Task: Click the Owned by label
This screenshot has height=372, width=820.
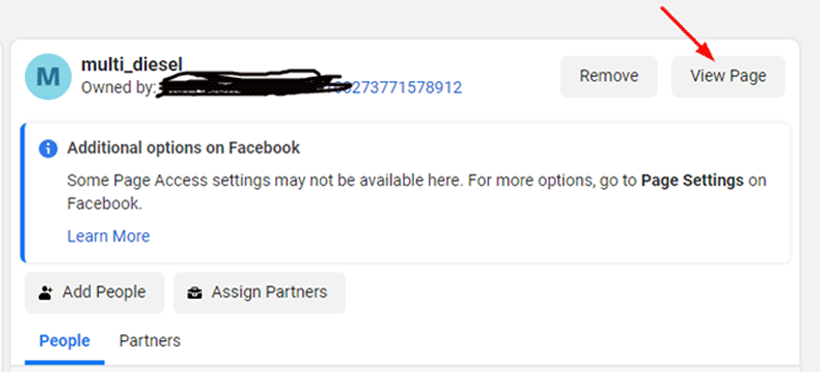Action: point(119,87)
